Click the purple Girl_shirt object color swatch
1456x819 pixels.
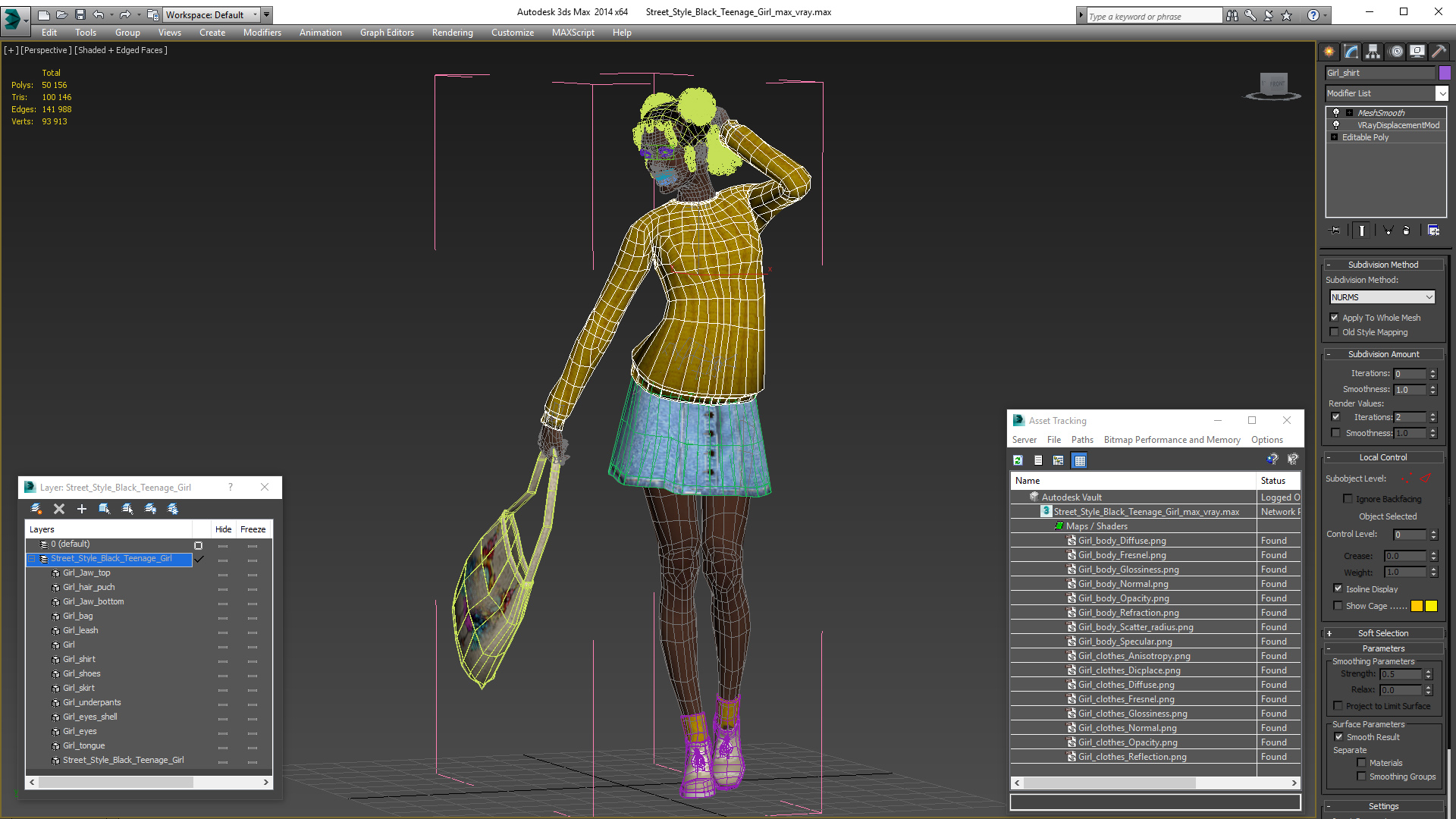1445,73
